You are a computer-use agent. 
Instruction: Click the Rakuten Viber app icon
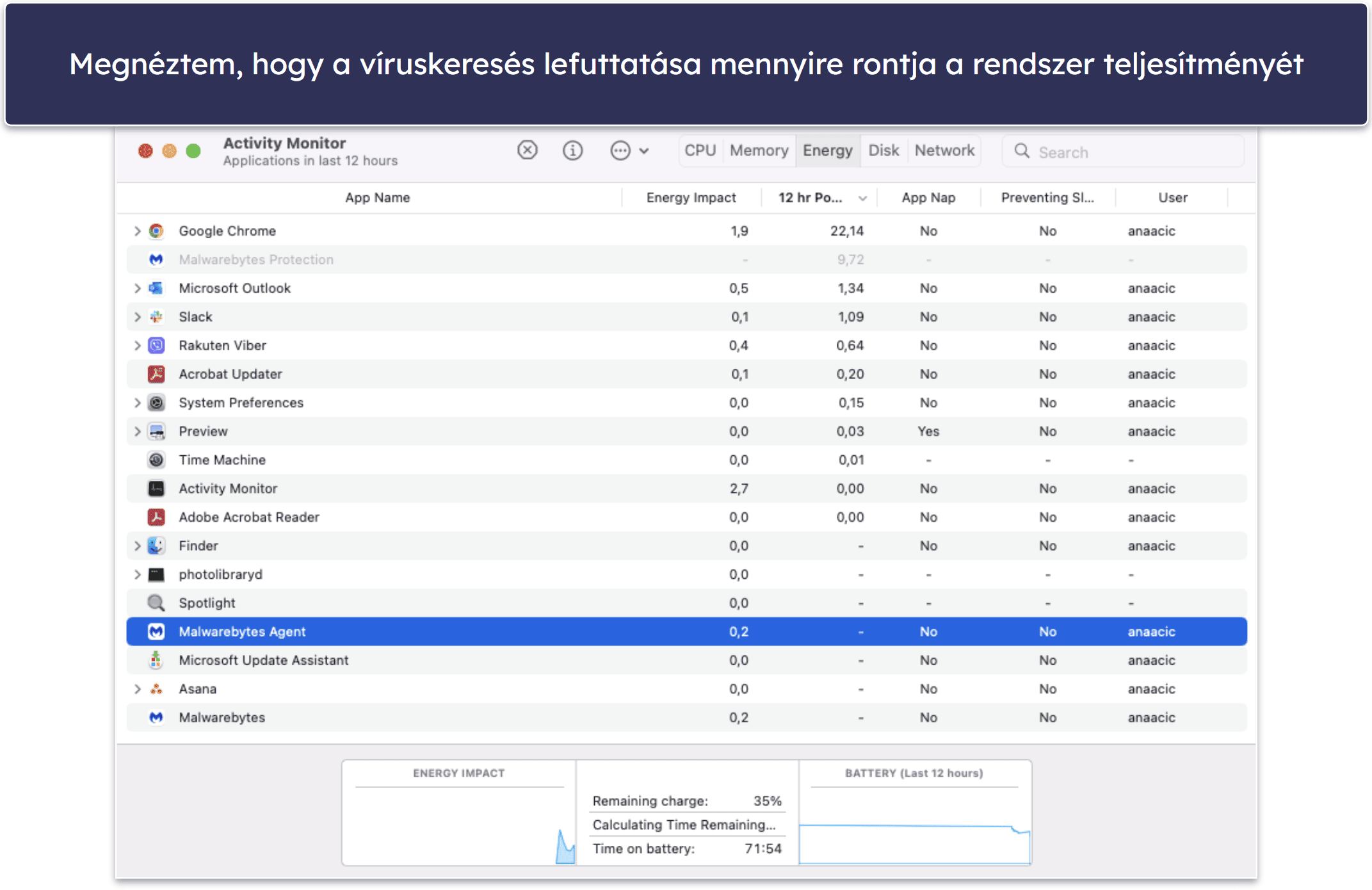click(x=156, y=345)
